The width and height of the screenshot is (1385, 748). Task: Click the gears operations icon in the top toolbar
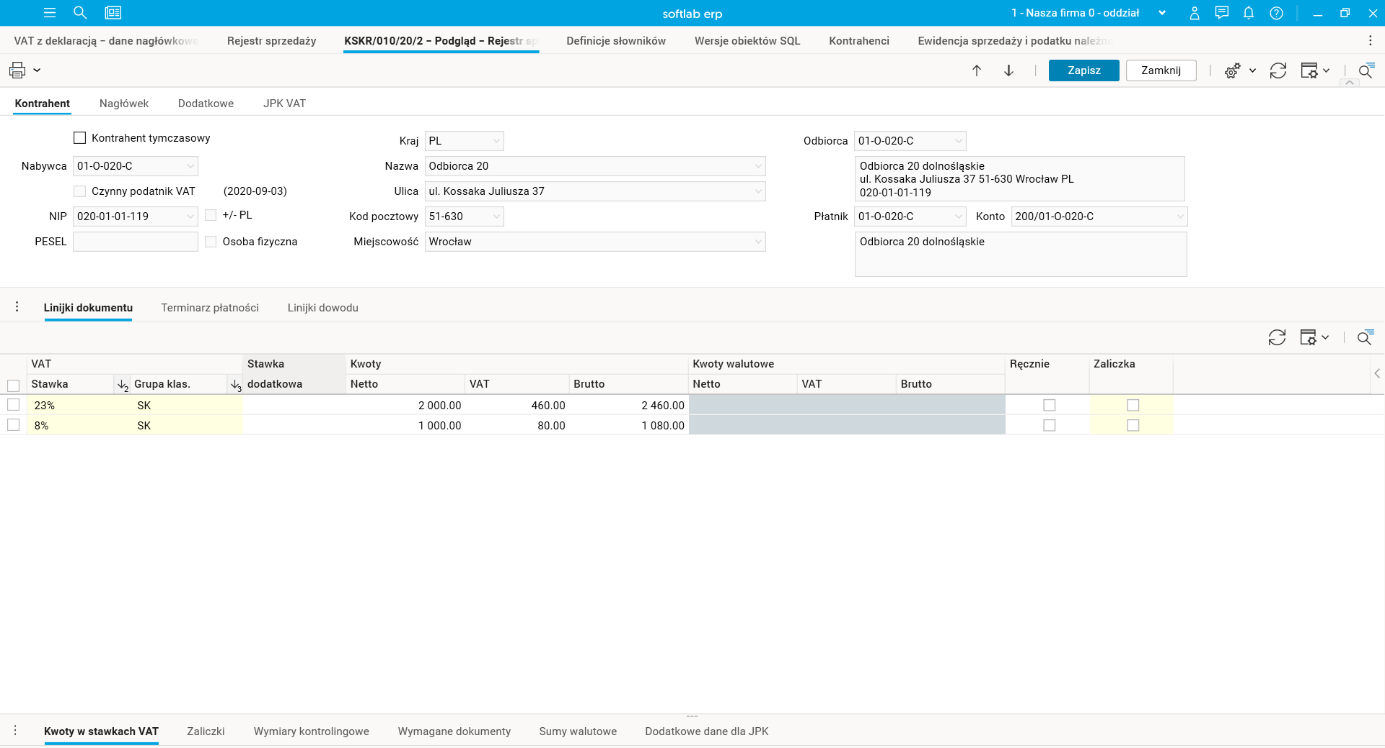click(1233, 71)
